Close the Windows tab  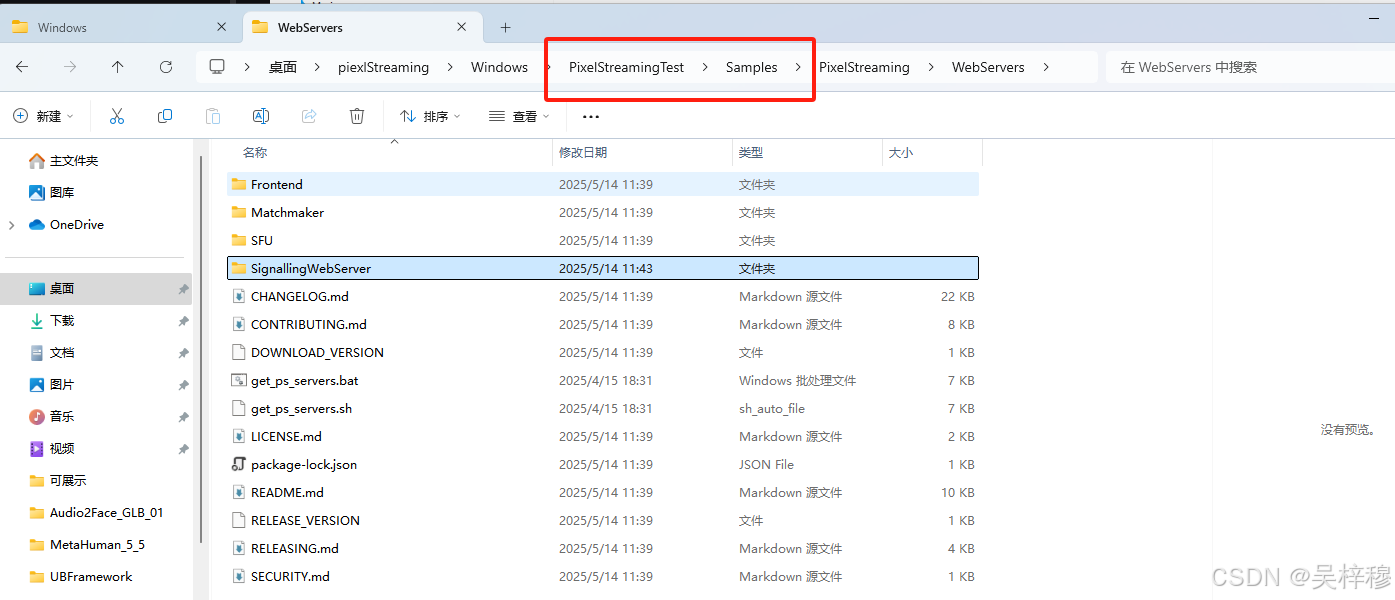[x=222, y=27]
